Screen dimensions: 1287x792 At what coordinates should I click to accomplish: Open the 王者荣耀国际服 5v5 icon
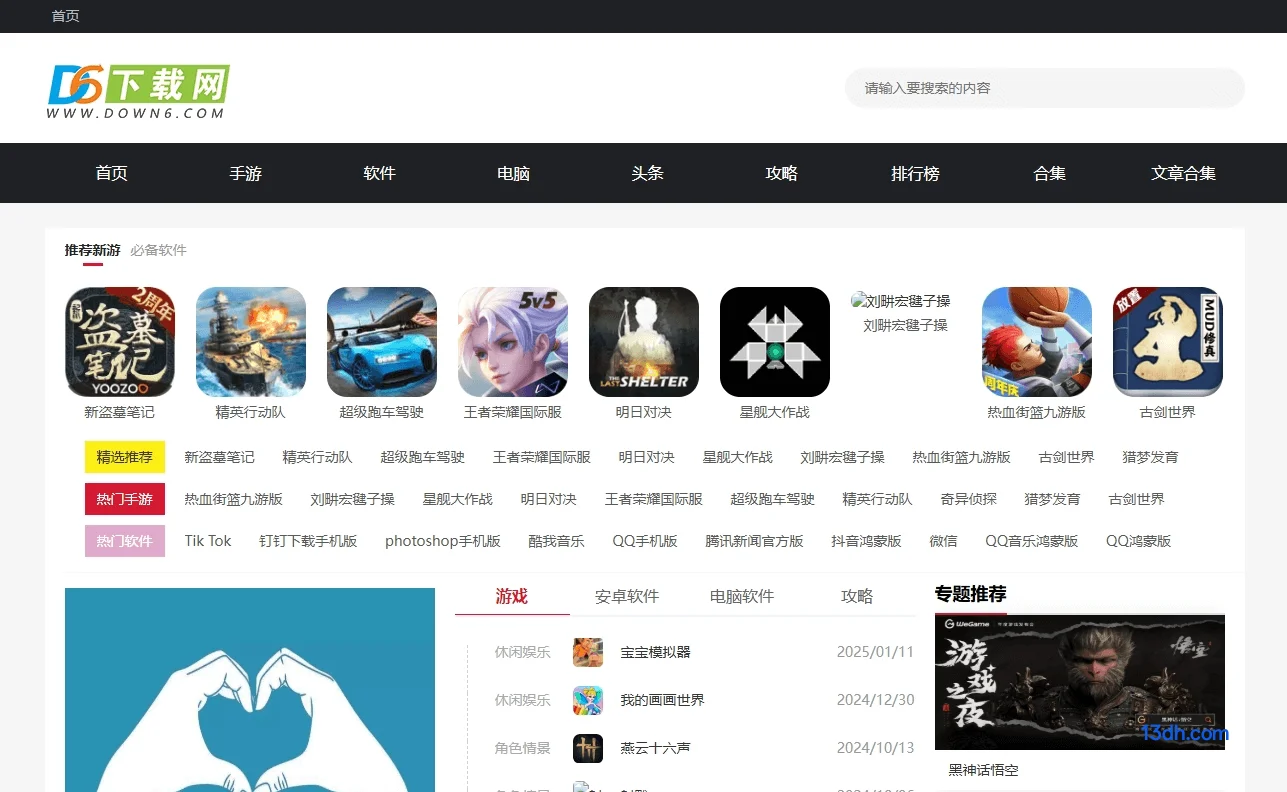coord(513,342)
